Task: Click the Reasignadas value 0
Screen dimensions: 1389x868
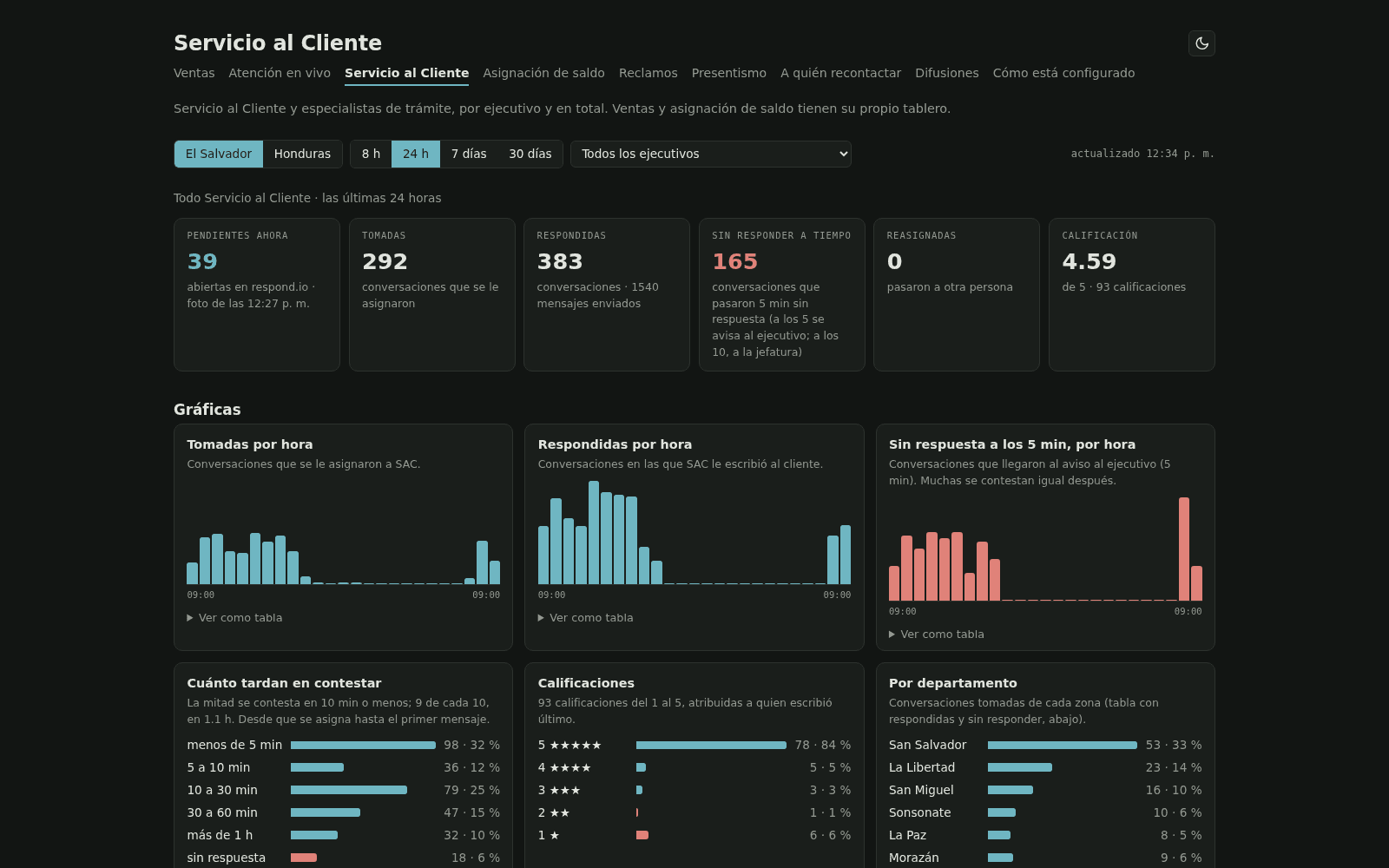Action: tap(894, 261)
